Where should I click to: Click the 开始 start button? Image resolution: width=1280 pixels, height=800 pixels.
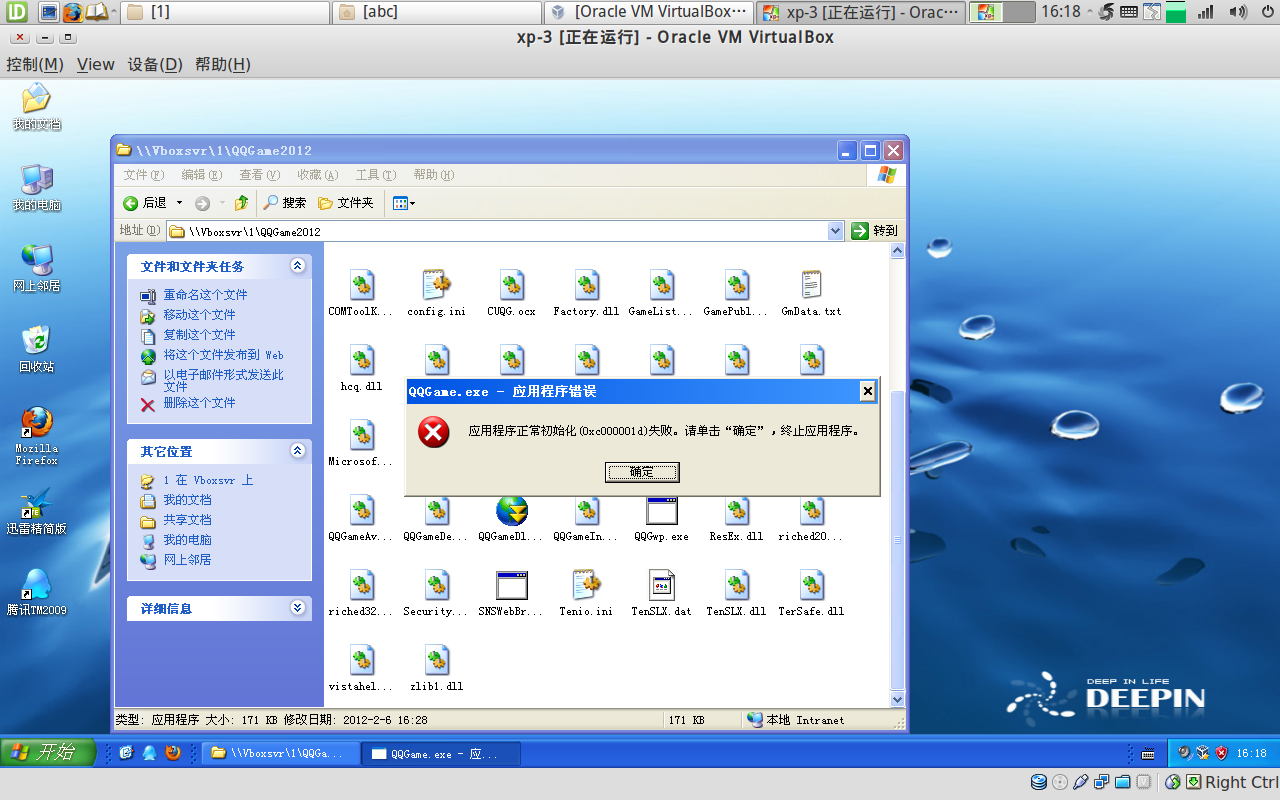(x=48, y=752)
